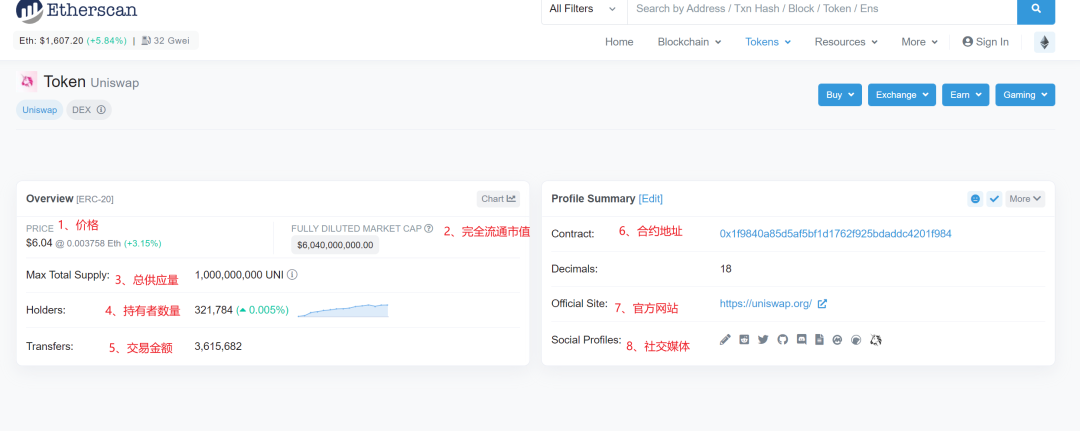Click the DEX tag
Screen dimensions: 1080x431
pos(89,109)
